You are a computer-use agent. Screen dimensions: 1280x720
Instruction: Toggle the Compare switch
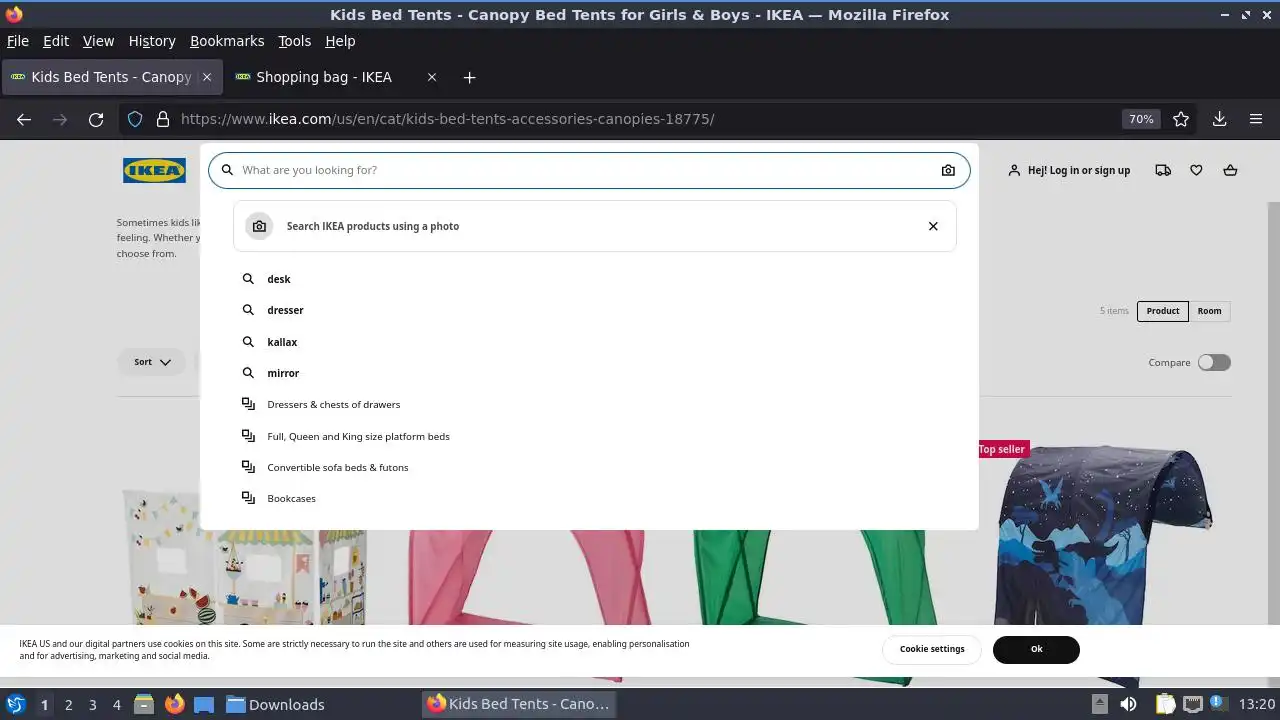tap(1214, 362)
